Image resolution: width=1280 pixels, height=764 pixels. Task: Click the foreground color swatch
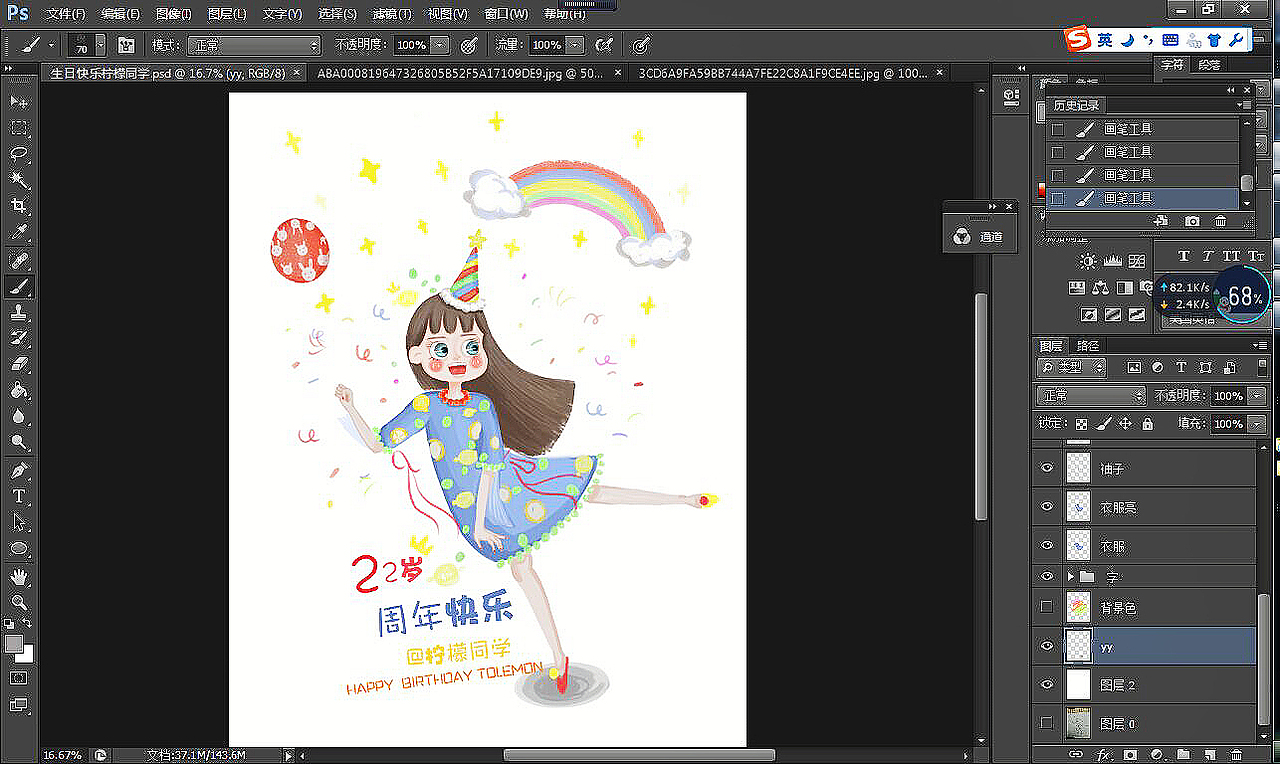[x=13, y=644]
